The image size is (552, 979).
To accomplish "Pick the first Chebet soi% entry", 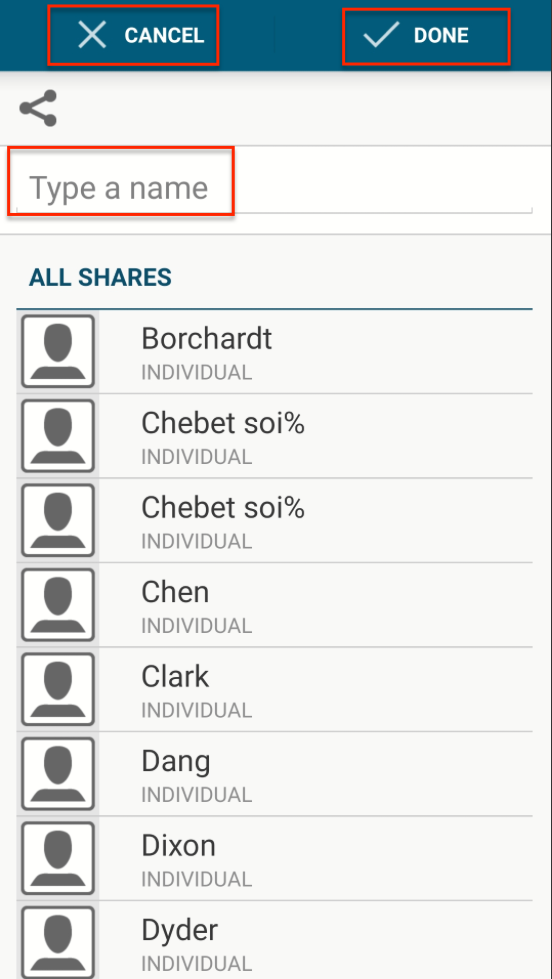I will click(275, 436).
